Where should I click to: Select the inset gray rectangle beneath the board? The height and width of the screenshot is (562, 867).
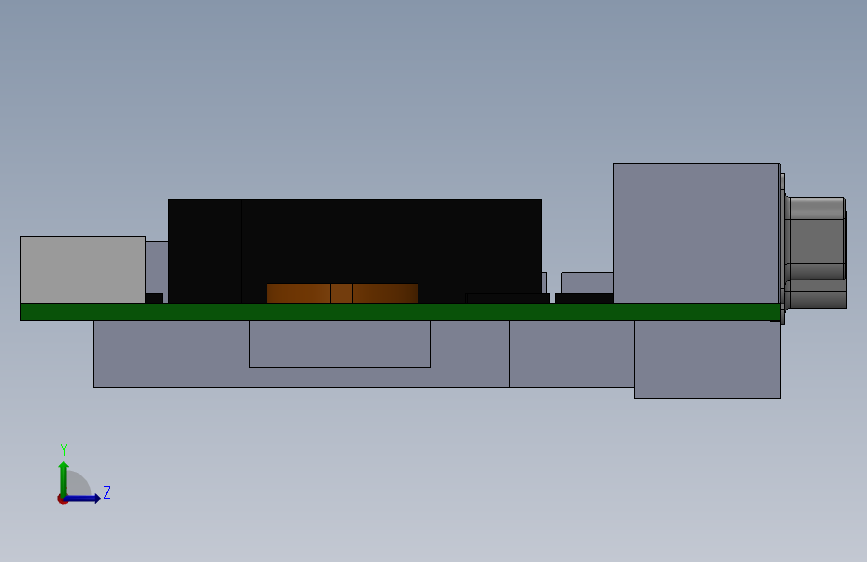[340, 344]
